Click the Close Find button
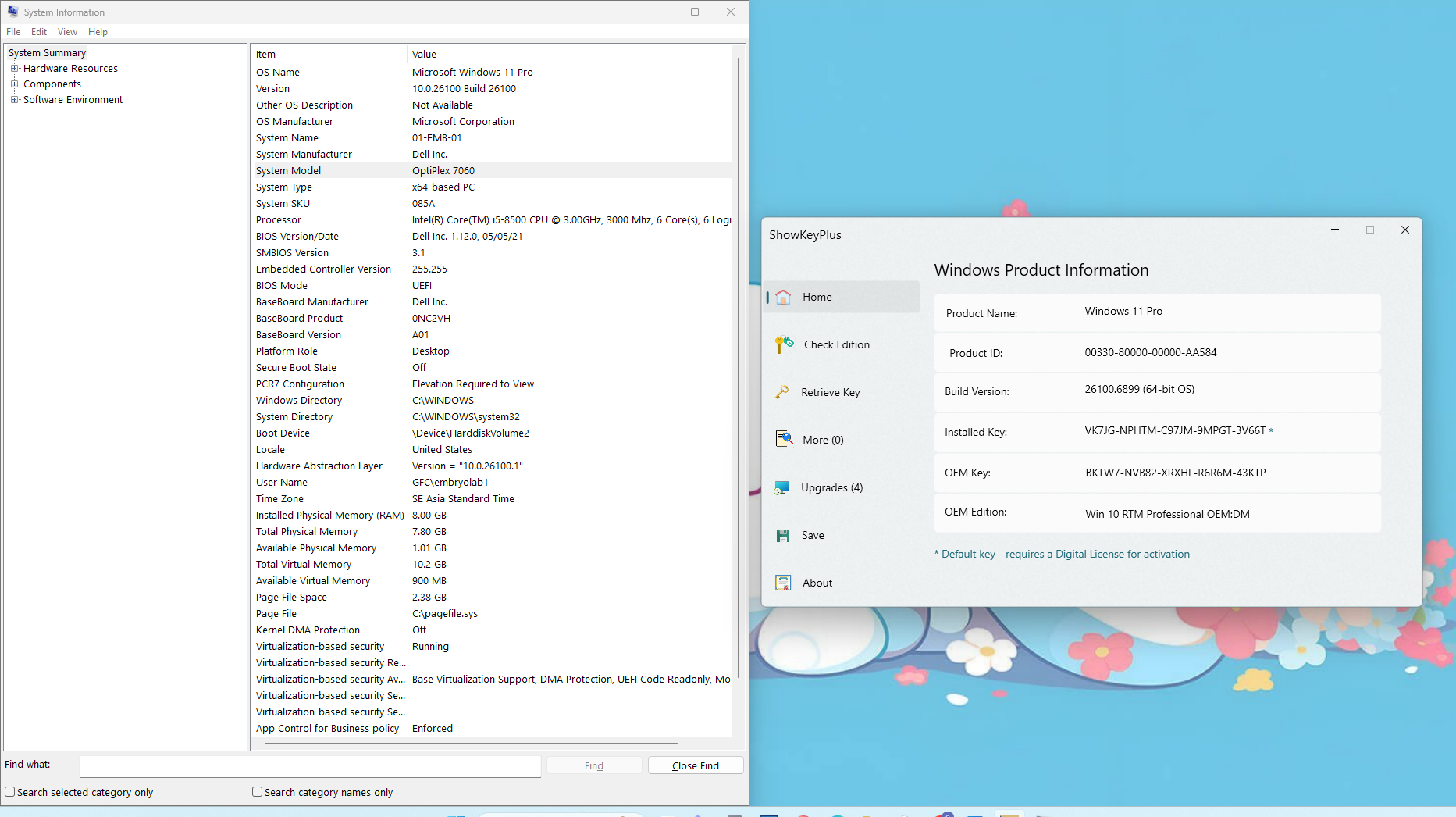1456x817 pixels. (x=695, y=765)
